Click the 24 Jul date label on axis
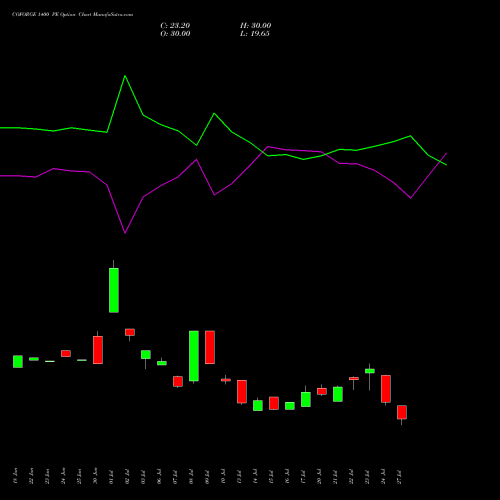500x500 pixels. (383, 477)
